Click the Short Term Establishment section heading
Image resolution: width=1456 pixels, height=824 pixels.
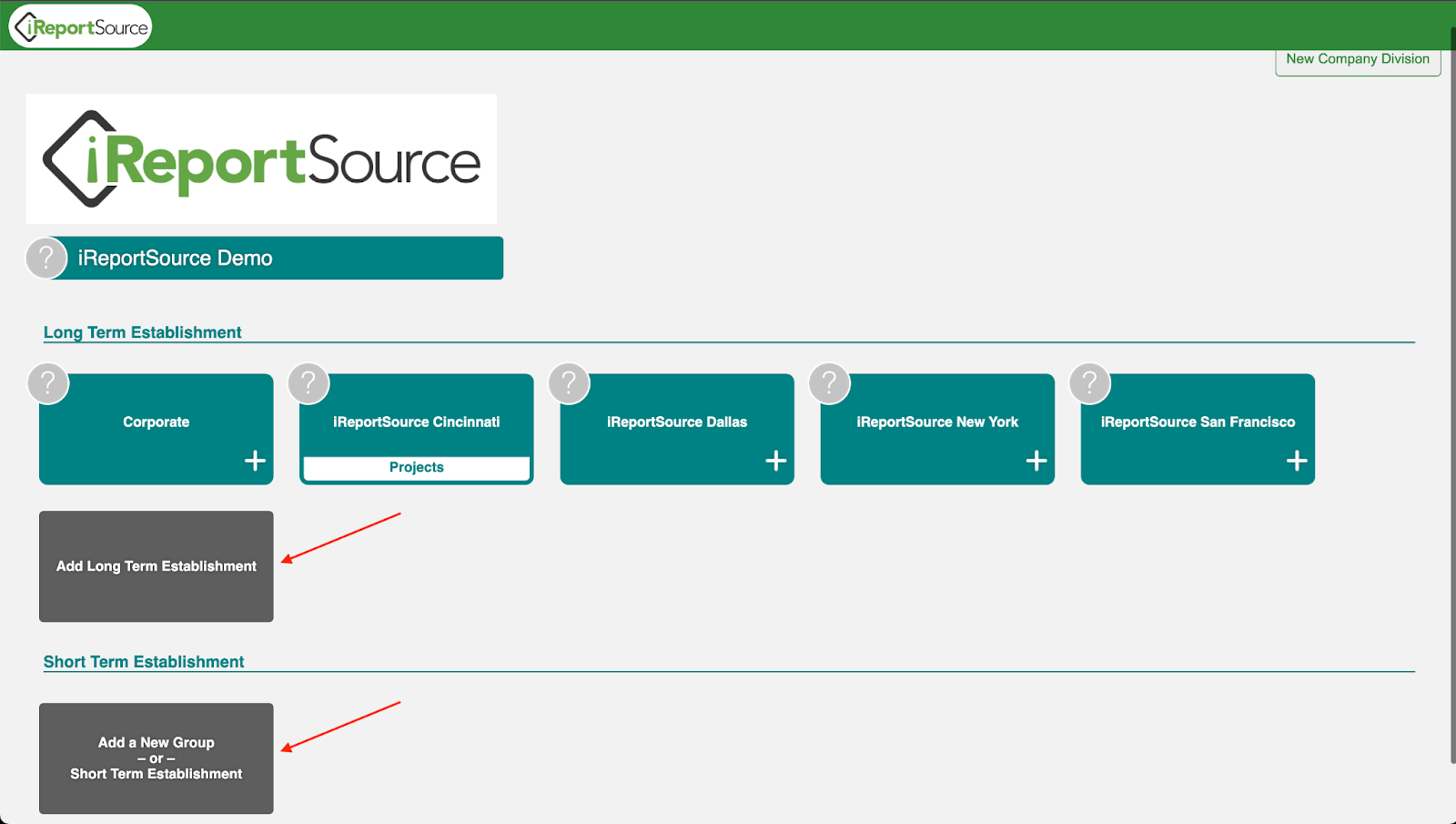click(144, 662)
